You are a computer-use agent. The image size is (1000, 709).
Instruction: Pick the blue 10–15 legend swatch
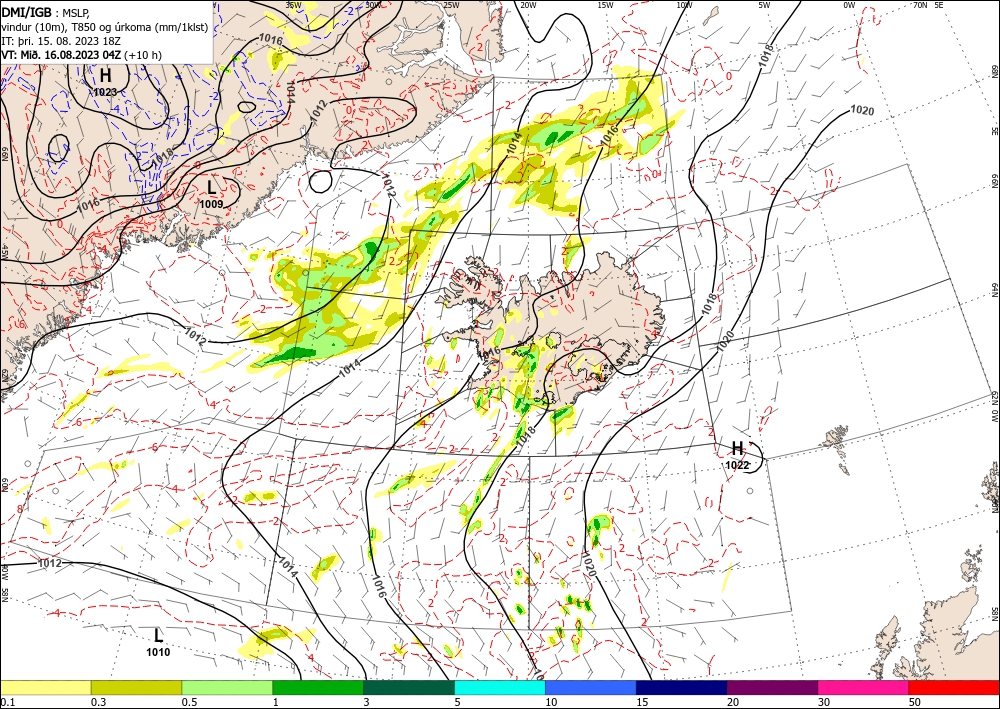591,687
